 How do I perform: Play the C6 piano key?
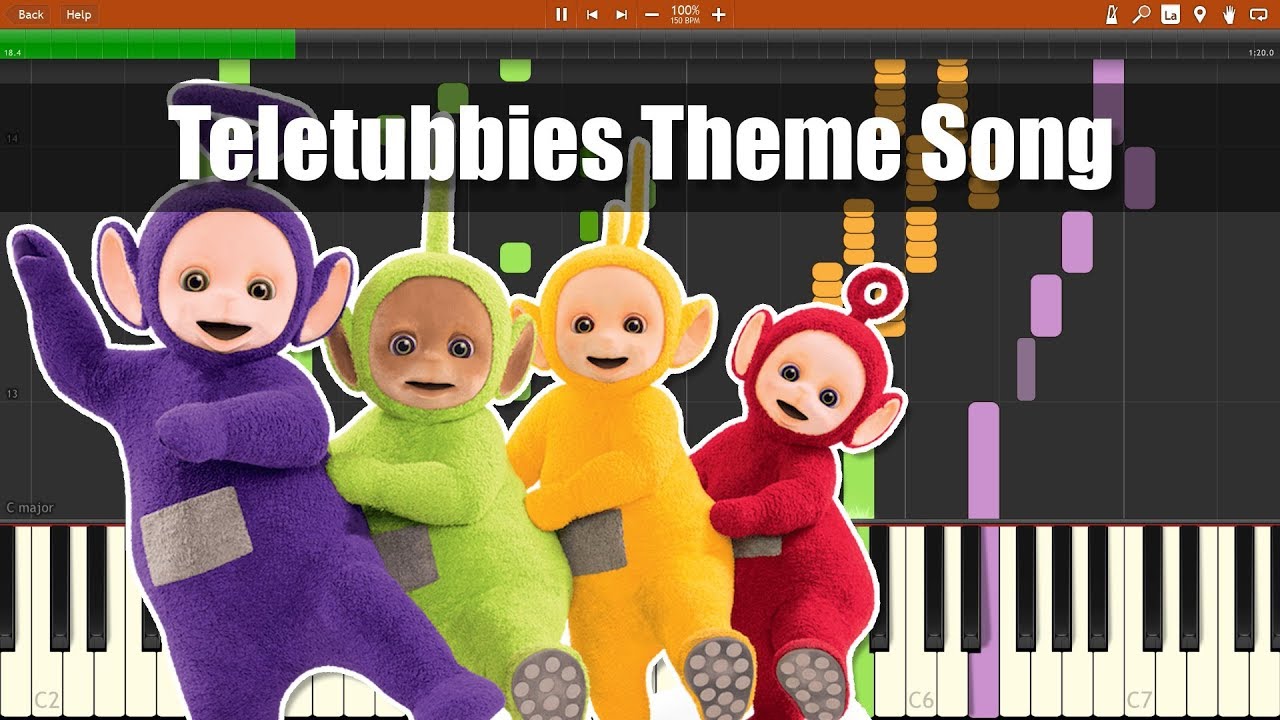(922, 622)
